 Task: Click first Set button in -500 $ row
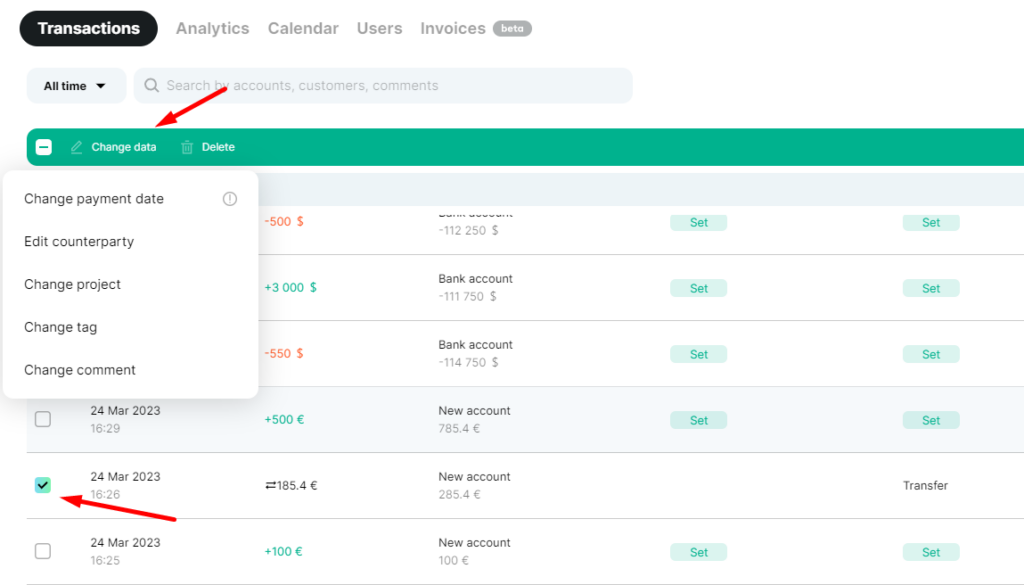point(699,223)
